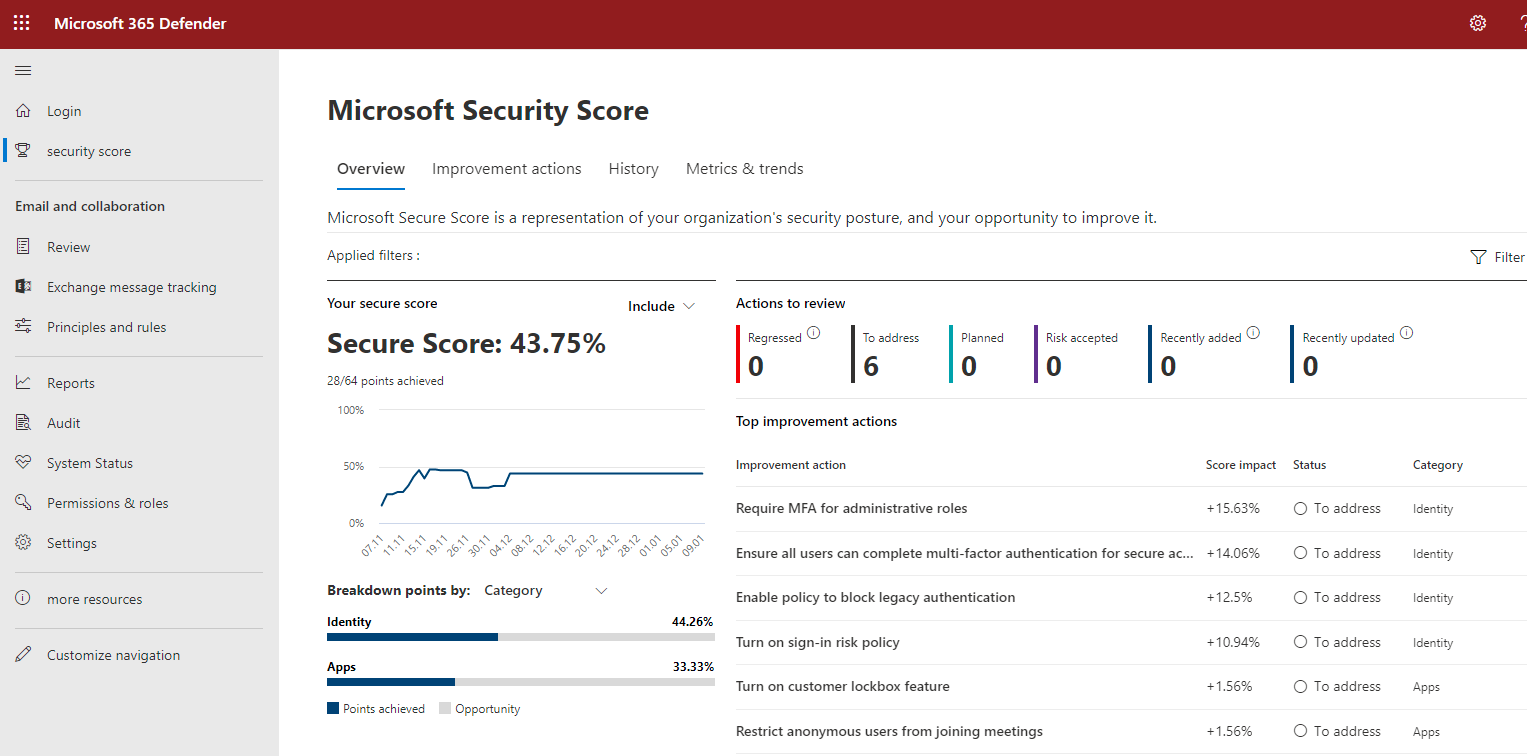Open the Include dropdown

click(x=661, y=306)
